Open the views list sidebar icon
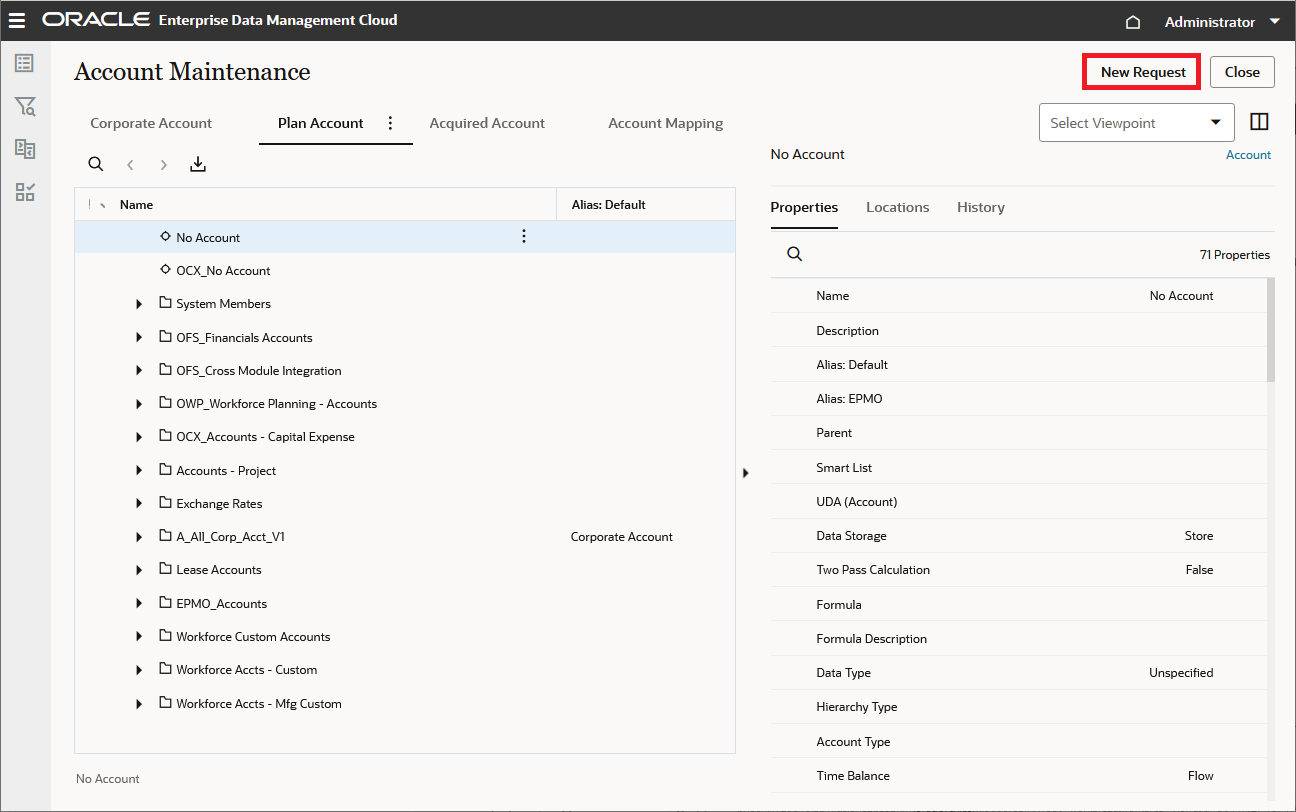1296x812 pixels. (25, 63)
